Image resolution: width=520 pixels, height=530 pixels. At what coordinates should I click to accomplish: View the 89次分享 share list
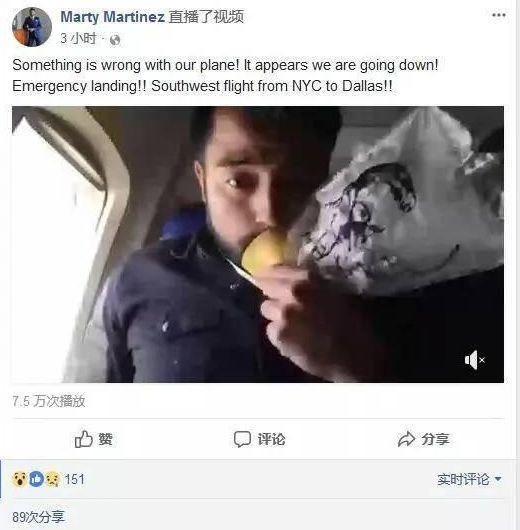click(38, 517)
